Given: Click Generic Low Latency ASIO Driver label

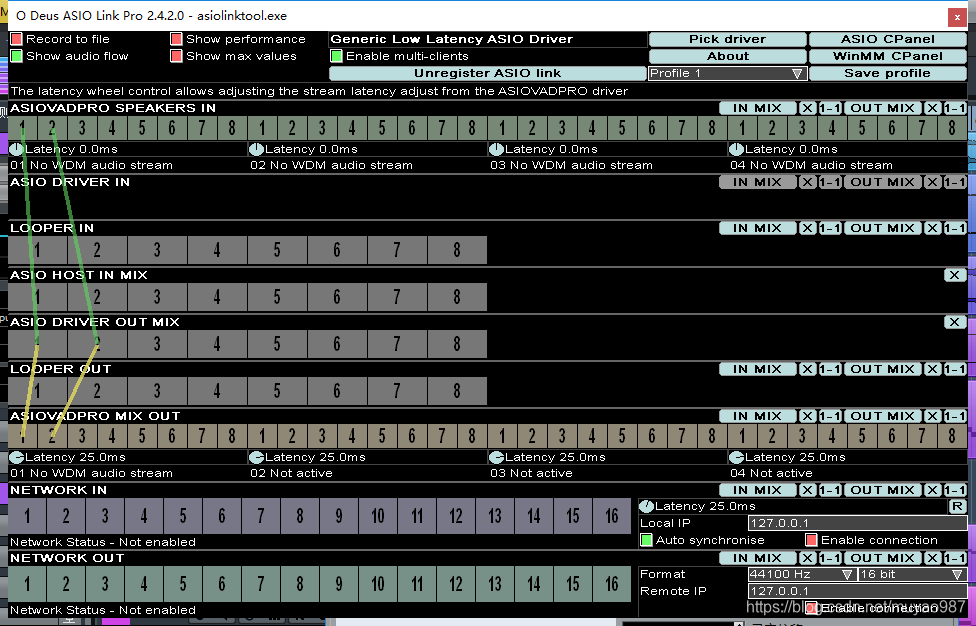Looking at the screenshot, I should pyautogui.click(x=451, y=39).
